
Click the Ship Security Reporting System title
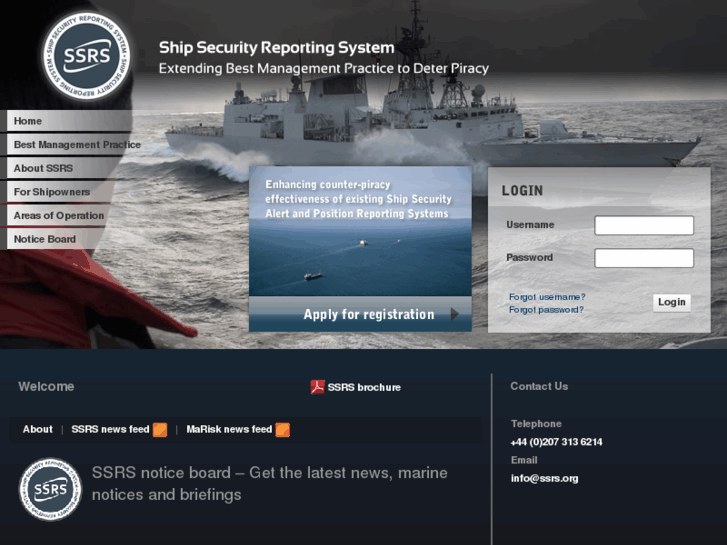point(277,48)
